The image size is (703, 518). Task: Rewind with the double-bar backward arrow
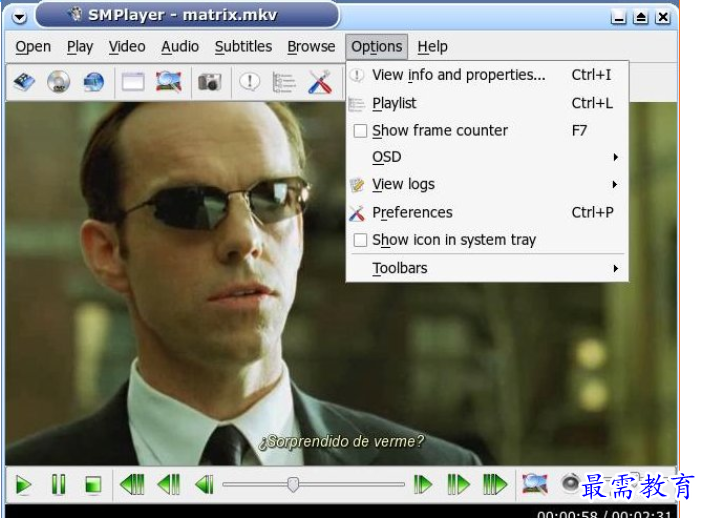coord(169,484)
